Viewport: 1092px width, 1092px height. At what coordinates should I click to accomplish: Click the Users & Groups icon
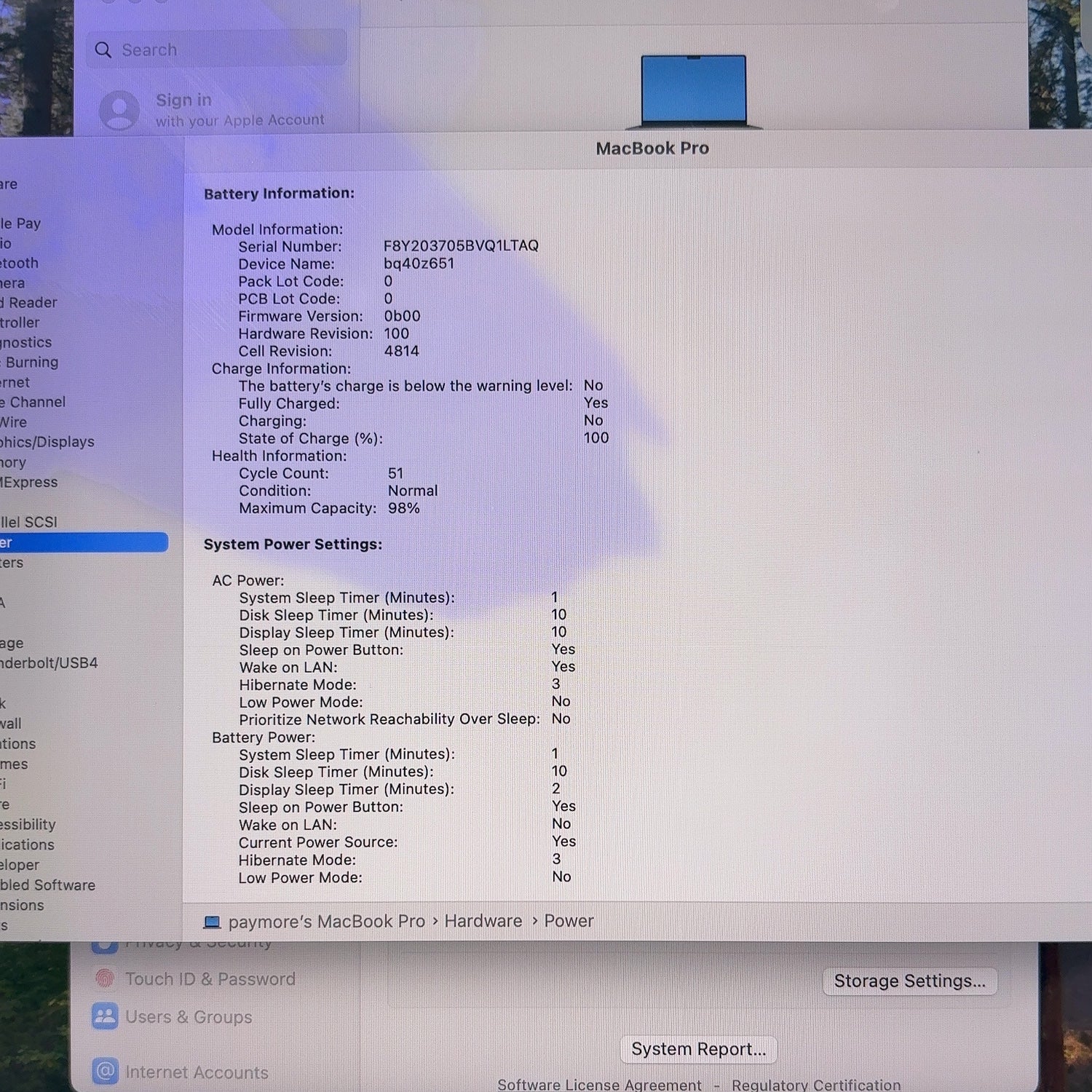[106, 1016]
